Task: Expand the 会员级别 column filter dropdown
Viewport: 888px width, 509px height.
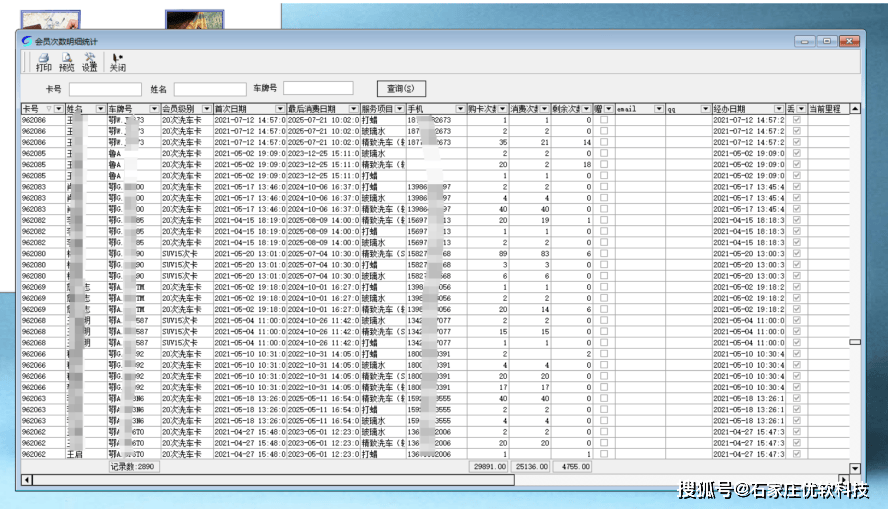Action: [x=205, y=108]
